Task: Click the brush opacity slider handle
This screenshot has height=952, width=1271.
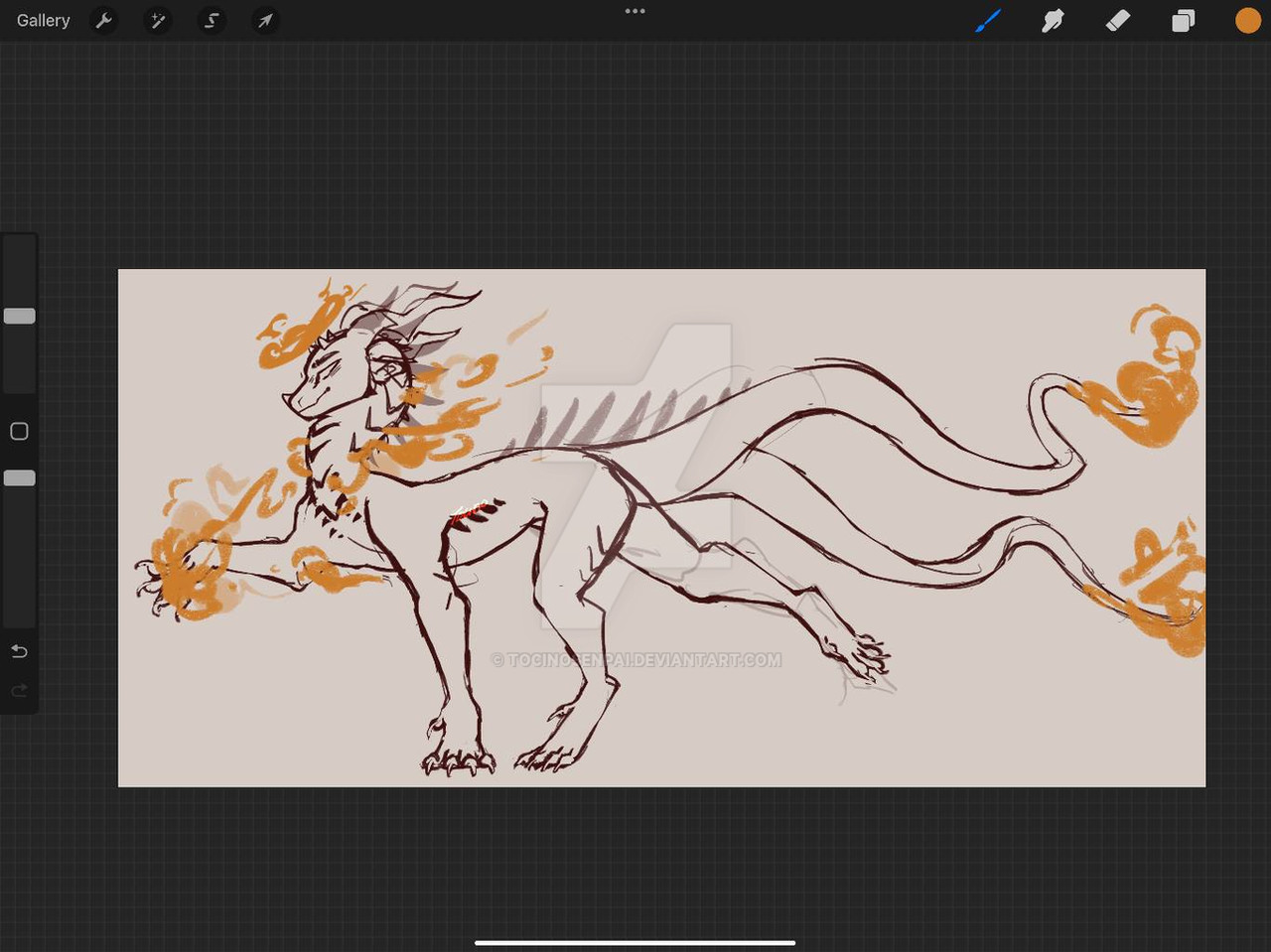Action: click(x=20, y=477)
